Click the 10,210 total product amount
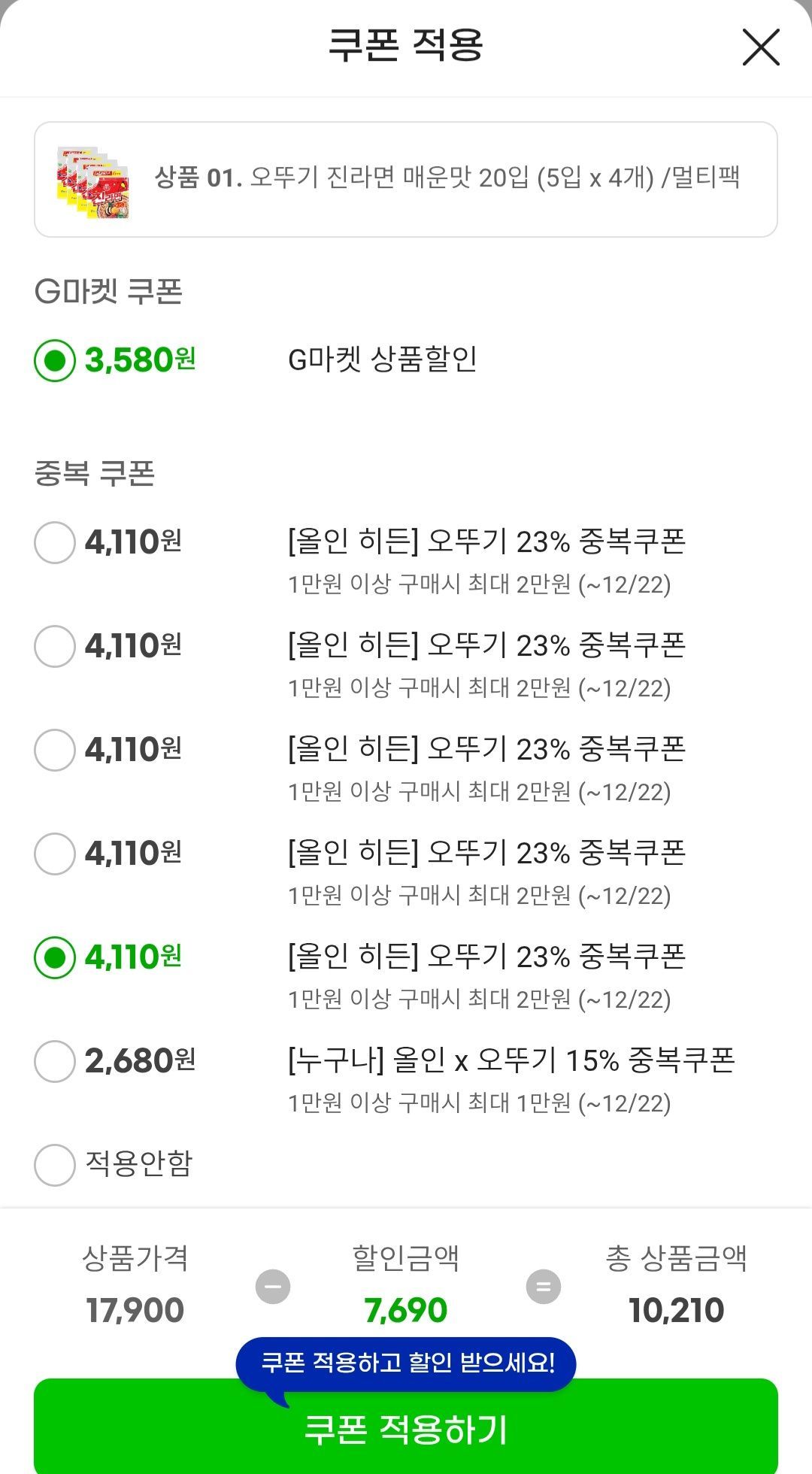Viewport: 812px width, 1474px height. (x=676, y=1311)
